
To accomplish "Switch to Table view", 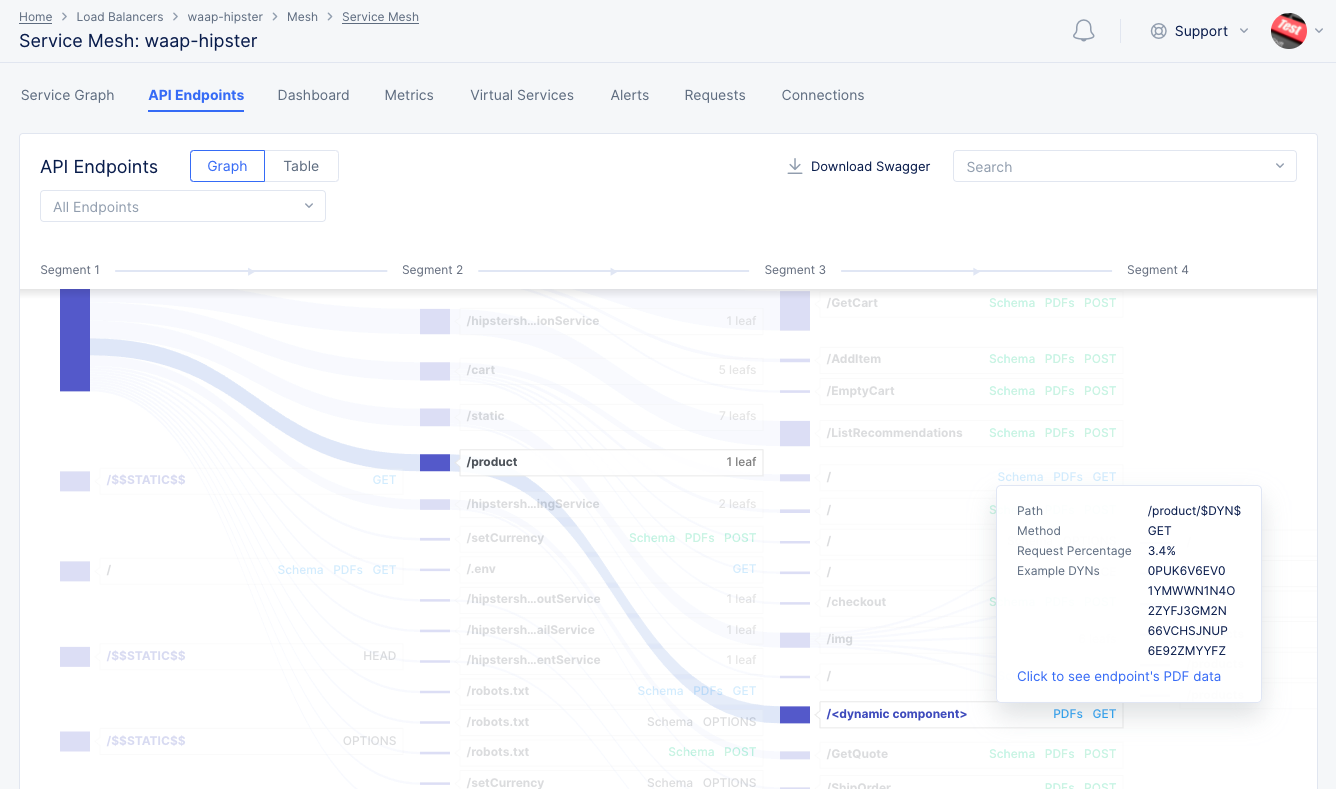I will pyautogui.click(x=302, y=166).
